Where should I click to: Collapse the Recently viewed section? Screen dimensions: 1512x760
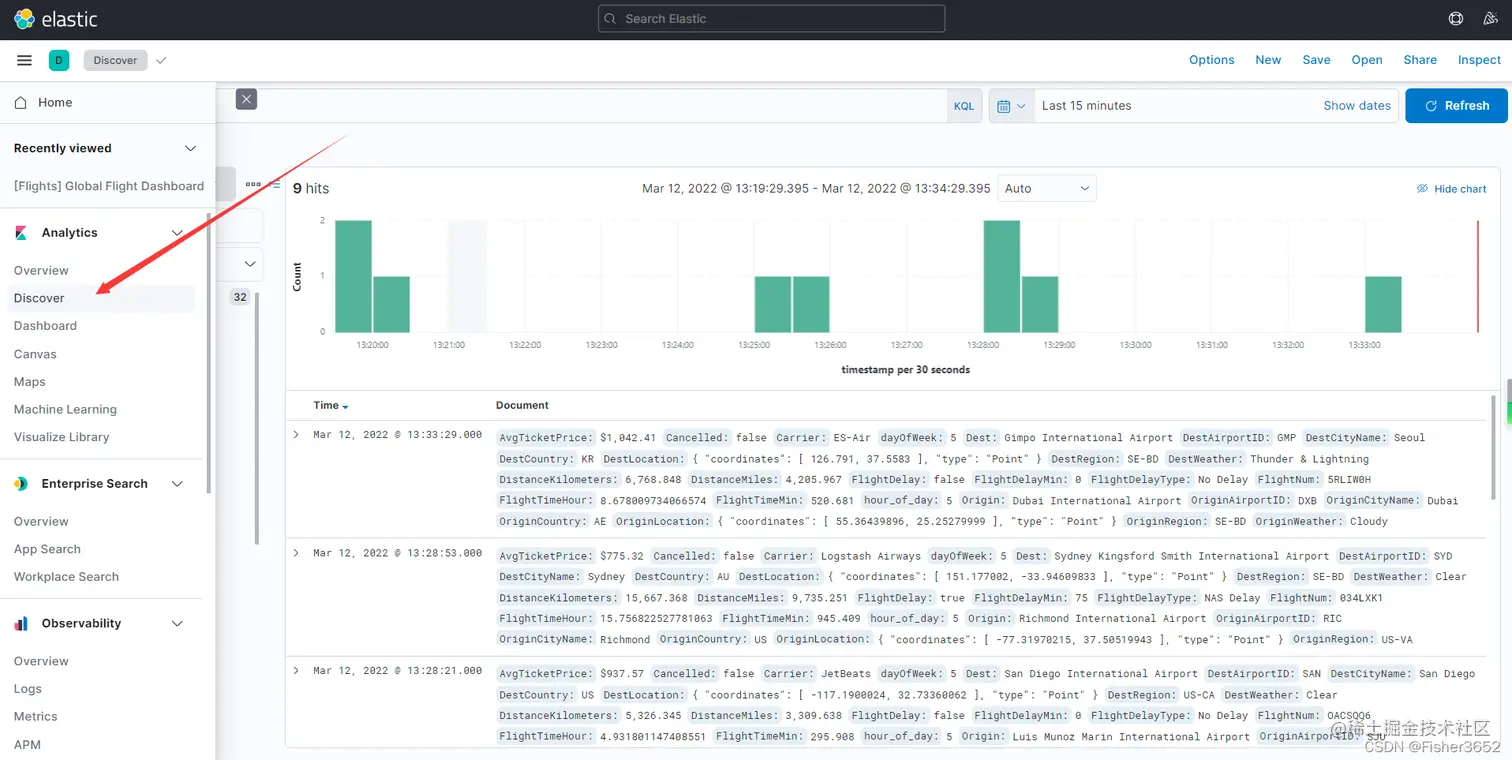tap(190, 148)
